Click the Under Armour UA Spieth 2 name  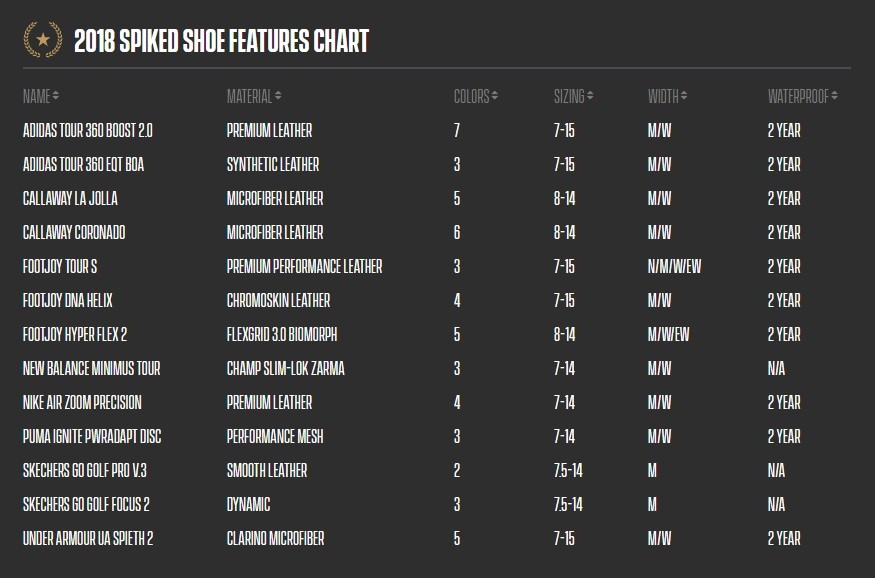coord(88,538)
